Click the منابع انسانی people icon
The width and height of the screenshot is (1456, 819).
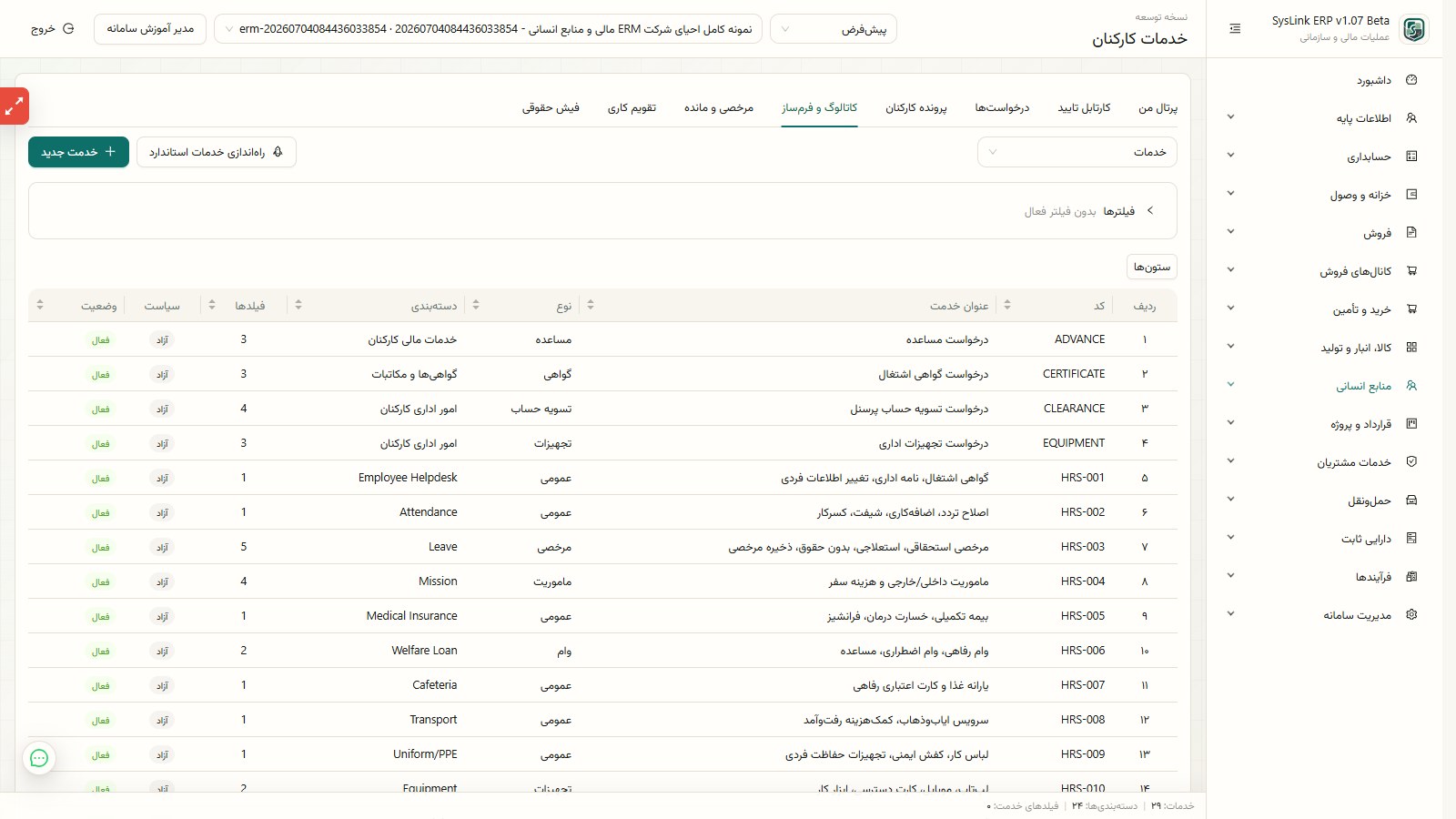click(1411, 386)
